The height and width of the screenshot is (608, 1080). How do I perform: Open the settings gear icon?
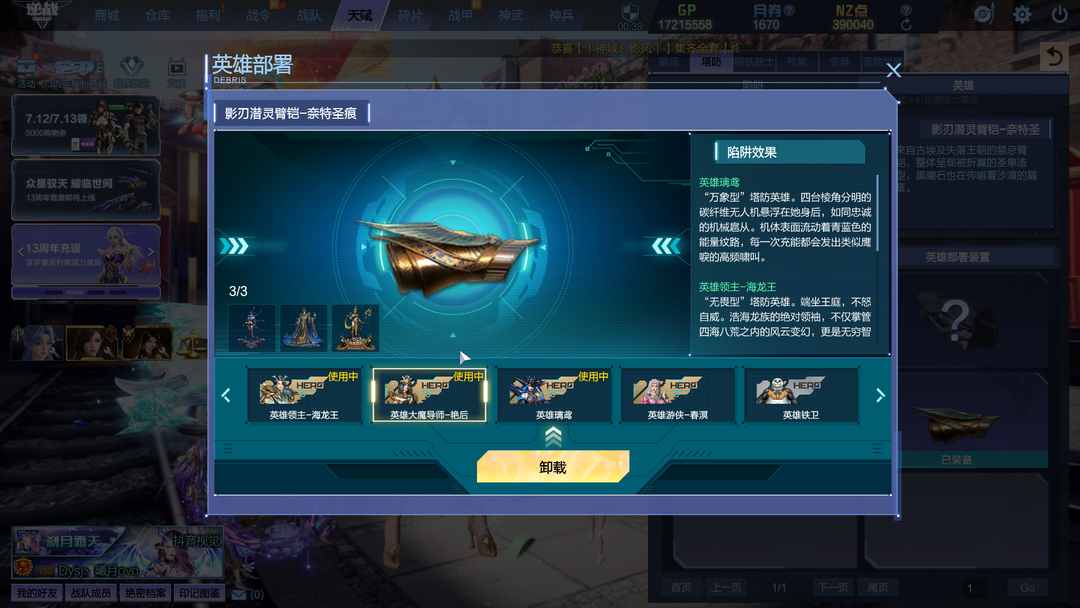pos(1022,14)
